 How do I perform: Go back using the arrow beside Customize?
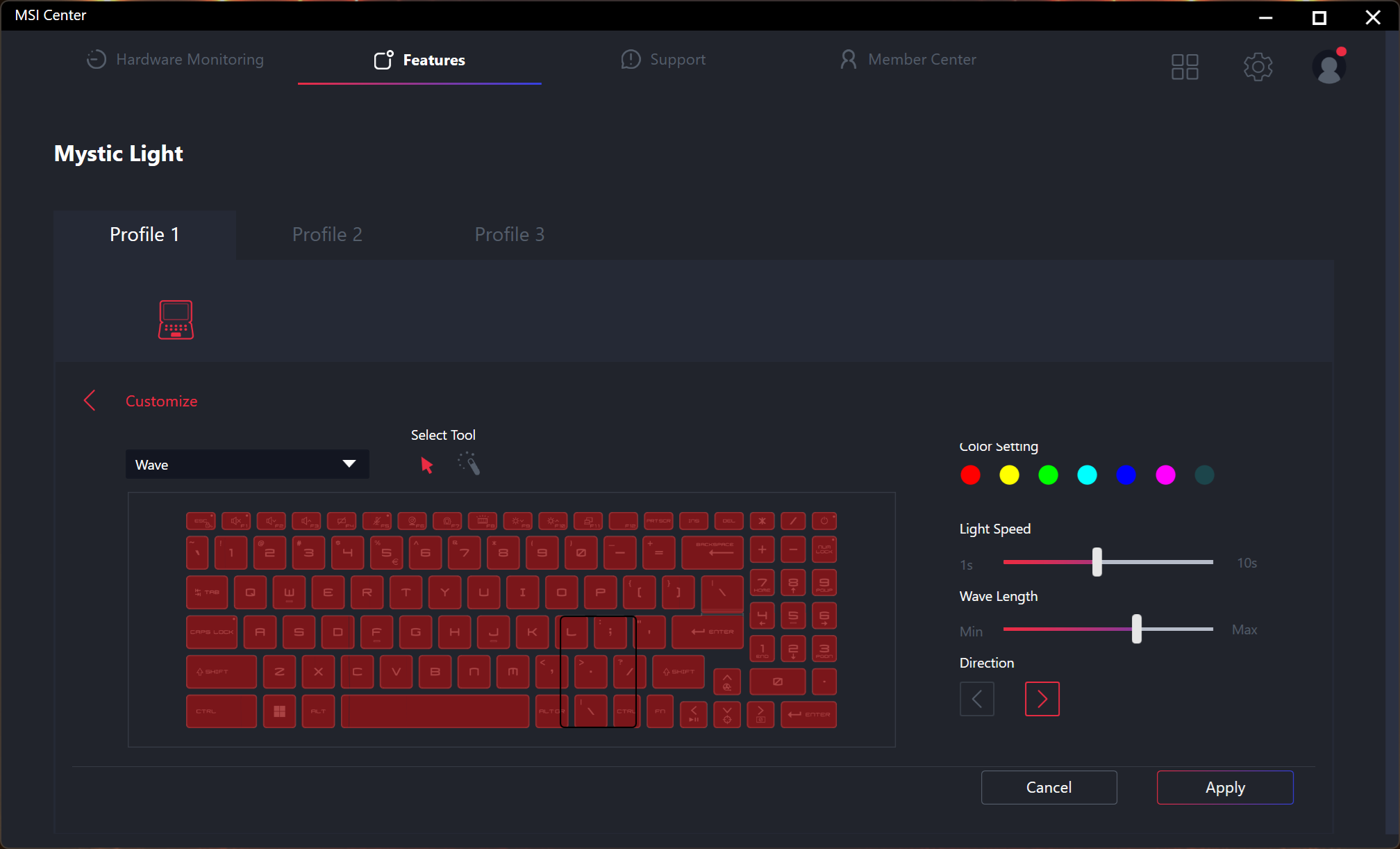(90, 400)
